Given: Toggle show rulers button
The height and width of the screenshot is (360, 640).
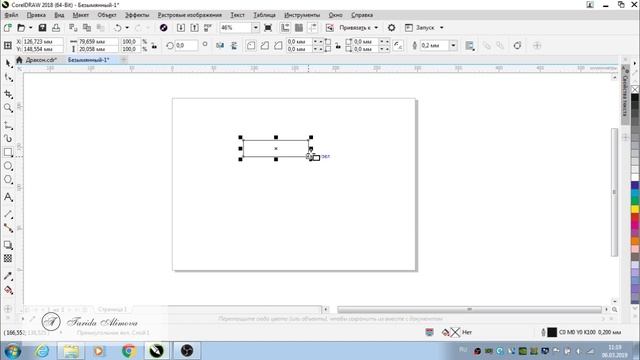Looking at the screenshot, I should pyautogui.click(x=285, y=28).
